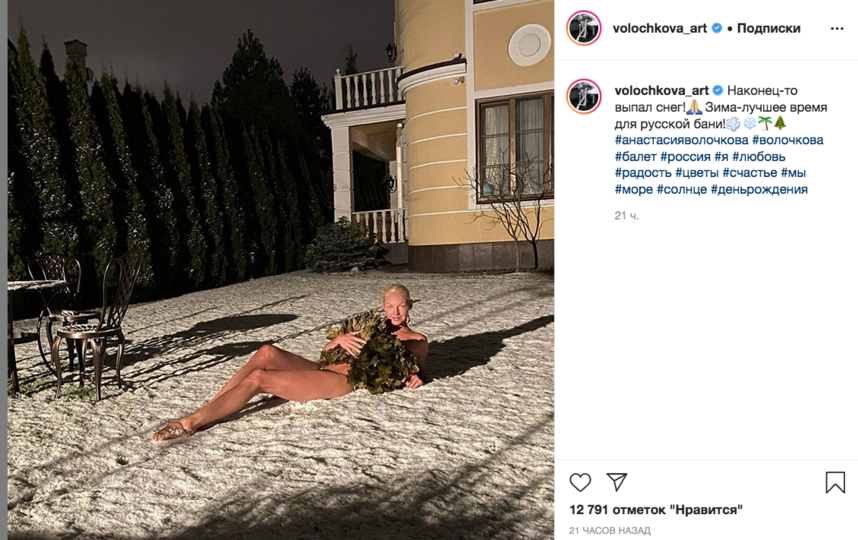Click the 21 ч. timestamp under caption
This screenshot has height=540, width=858.
(627, 216)
